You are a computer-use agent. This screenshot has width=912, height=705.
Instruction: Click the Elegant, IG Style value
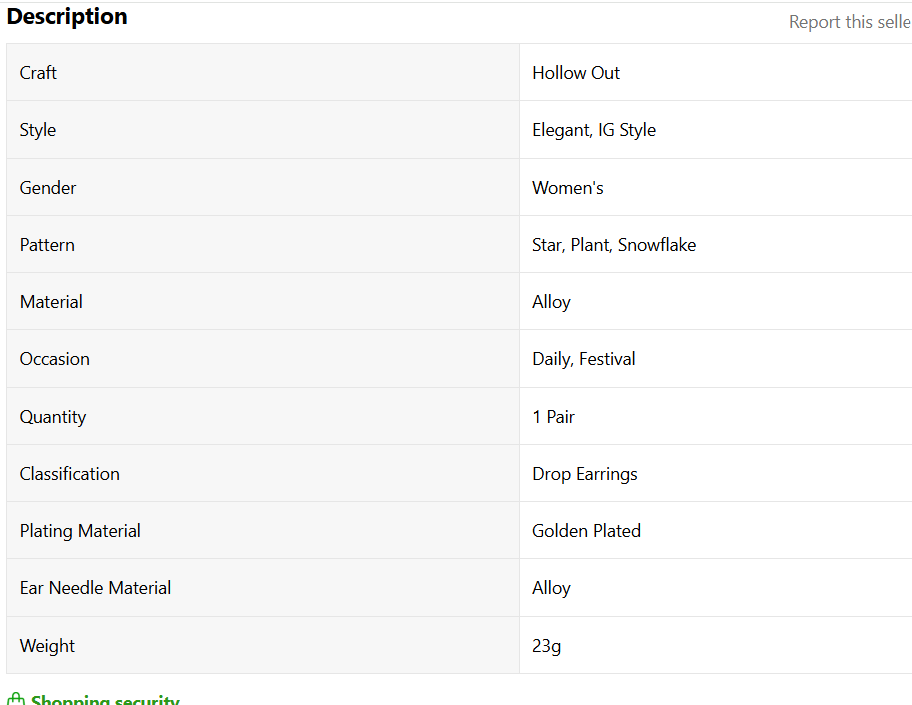[x=594, y=130]
